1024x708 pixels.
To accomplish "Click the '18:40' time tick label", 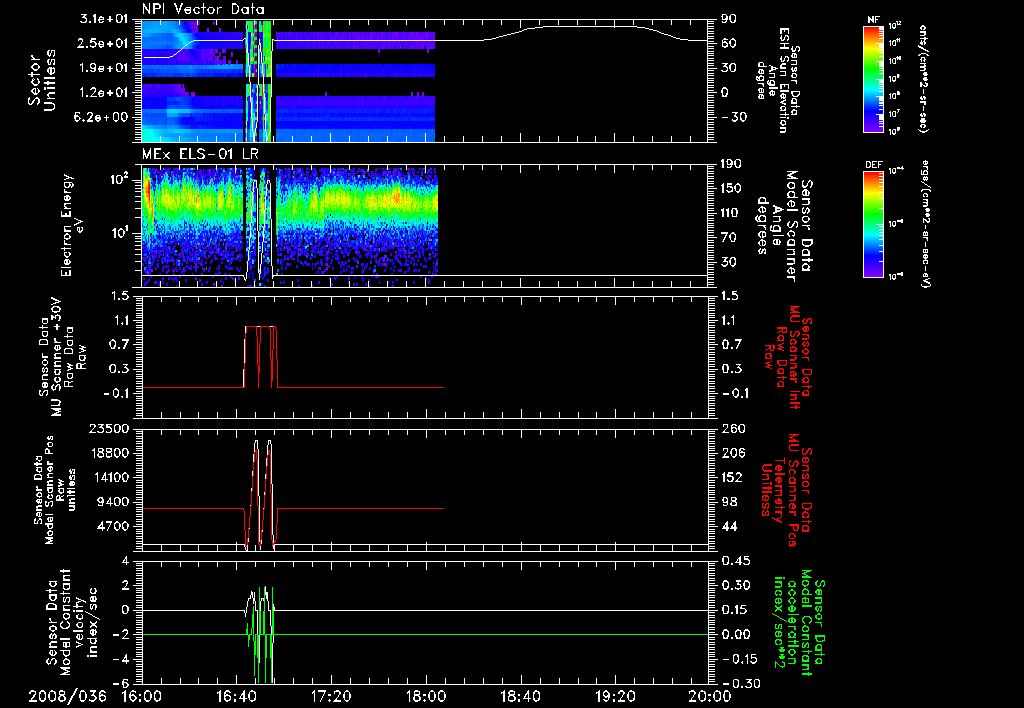I will 520,696.
